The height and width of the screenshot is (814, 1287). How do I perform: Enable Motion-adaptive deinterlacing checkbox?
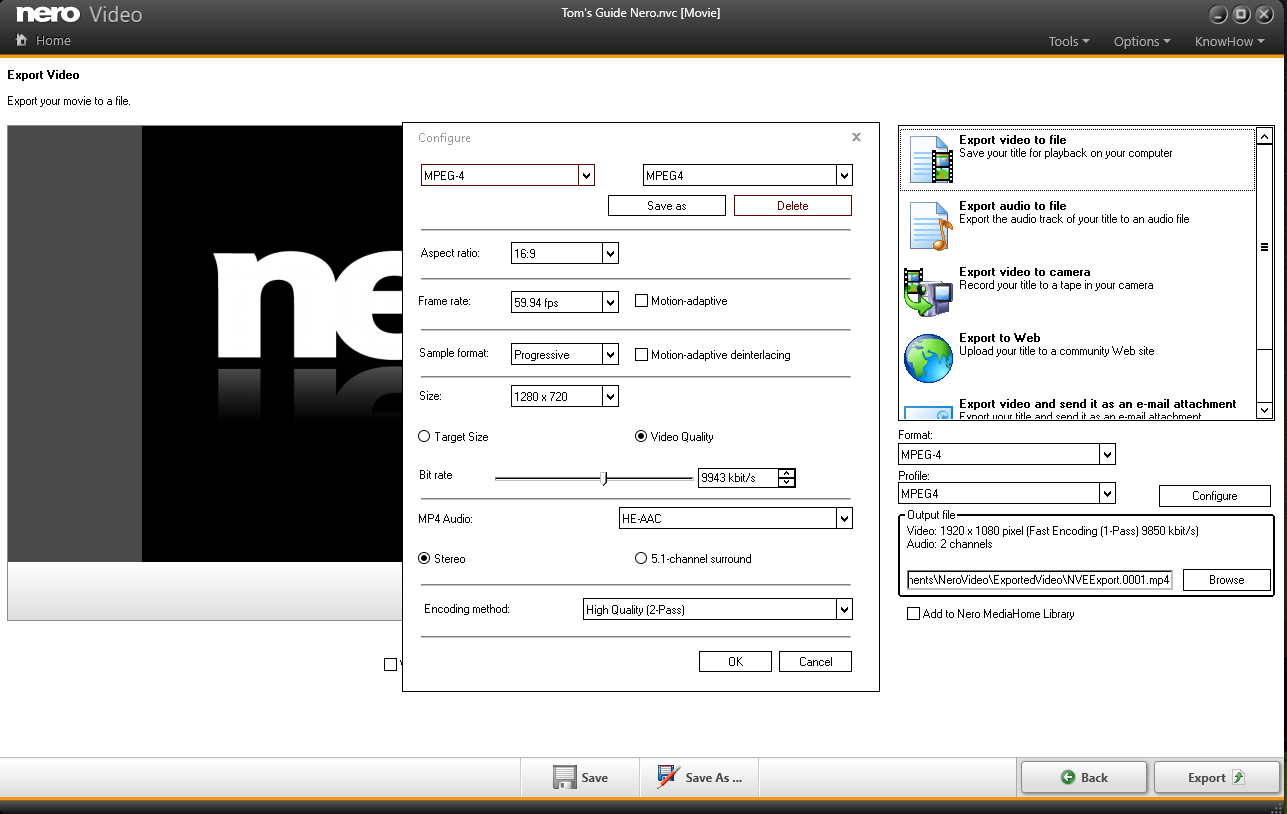642,355
